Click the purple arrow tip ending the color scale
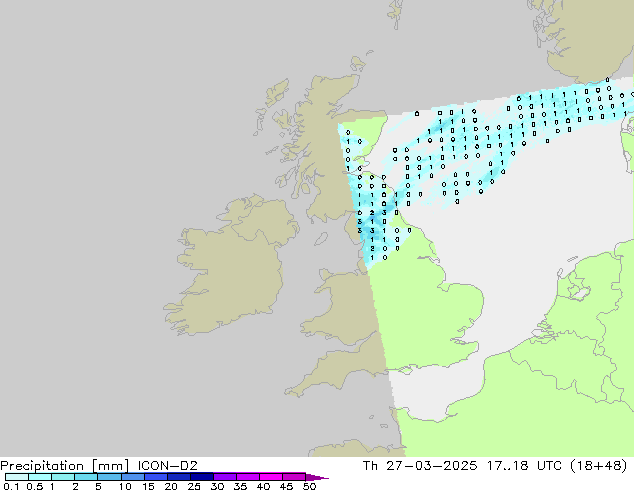 point(317,477)
